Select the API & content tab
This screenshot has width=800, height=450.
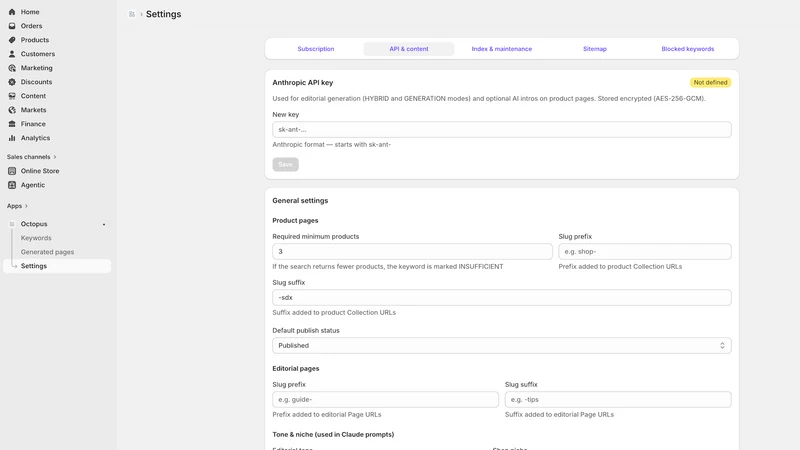pyautogui.click(x=409, y=49)
